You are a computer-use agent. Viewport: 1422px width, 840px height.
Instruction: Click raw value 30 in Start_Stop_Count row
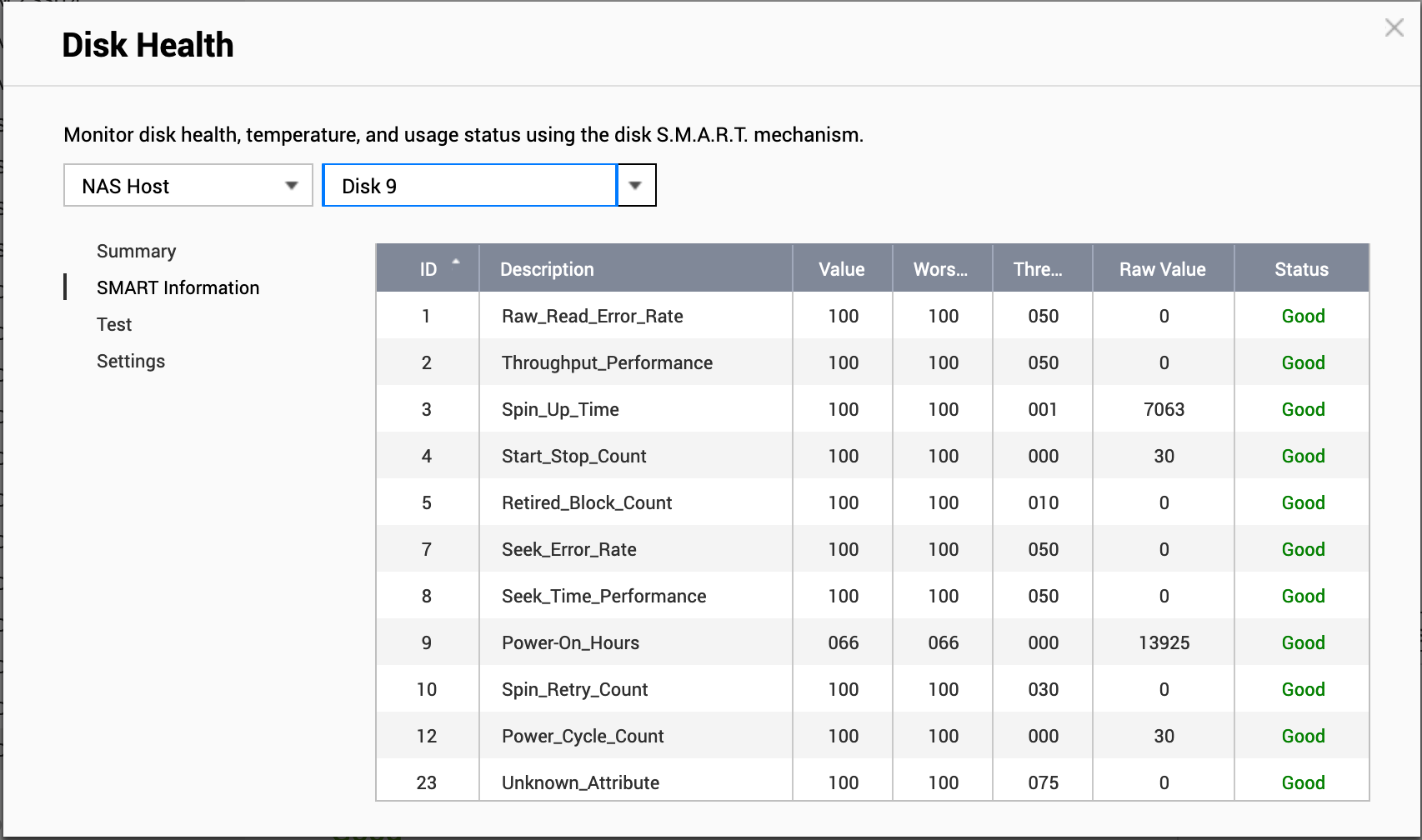click(1164, 456)
